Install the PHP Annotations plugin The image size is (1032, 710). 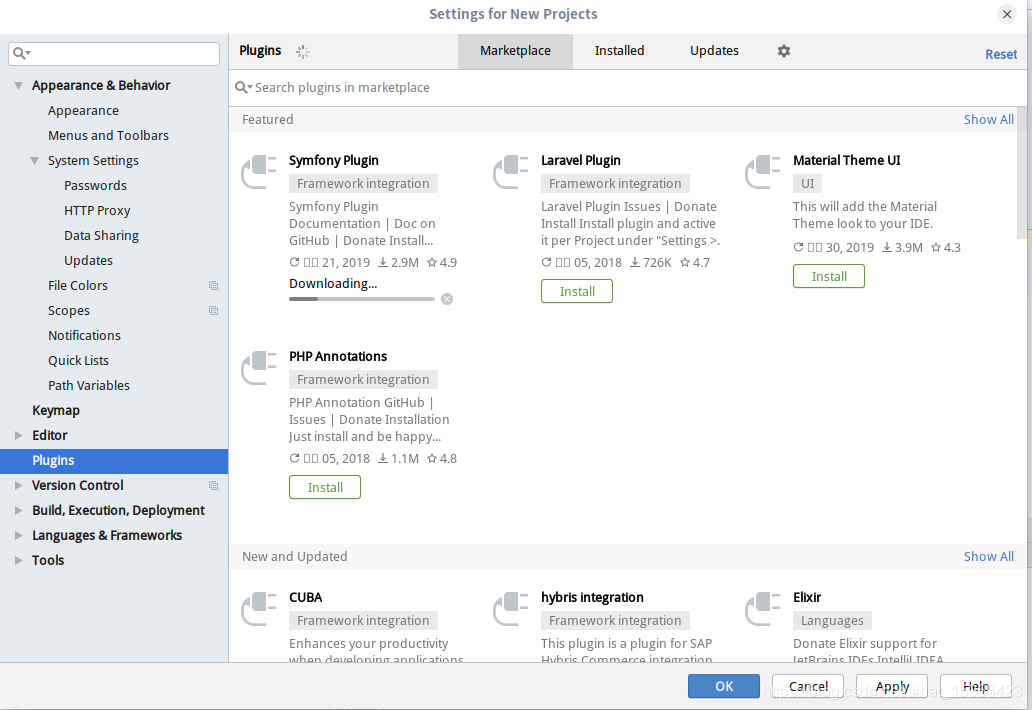(x=324, y=488)
